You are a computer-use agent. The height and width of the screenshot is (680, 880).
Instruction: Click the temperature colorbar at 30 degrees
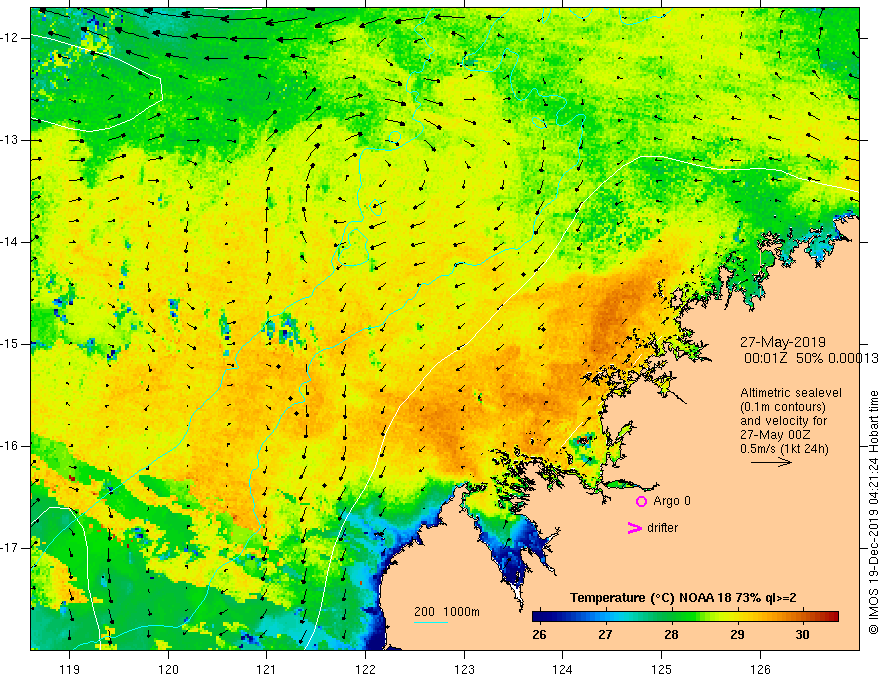pyautogui.click(x=803, y=617)
